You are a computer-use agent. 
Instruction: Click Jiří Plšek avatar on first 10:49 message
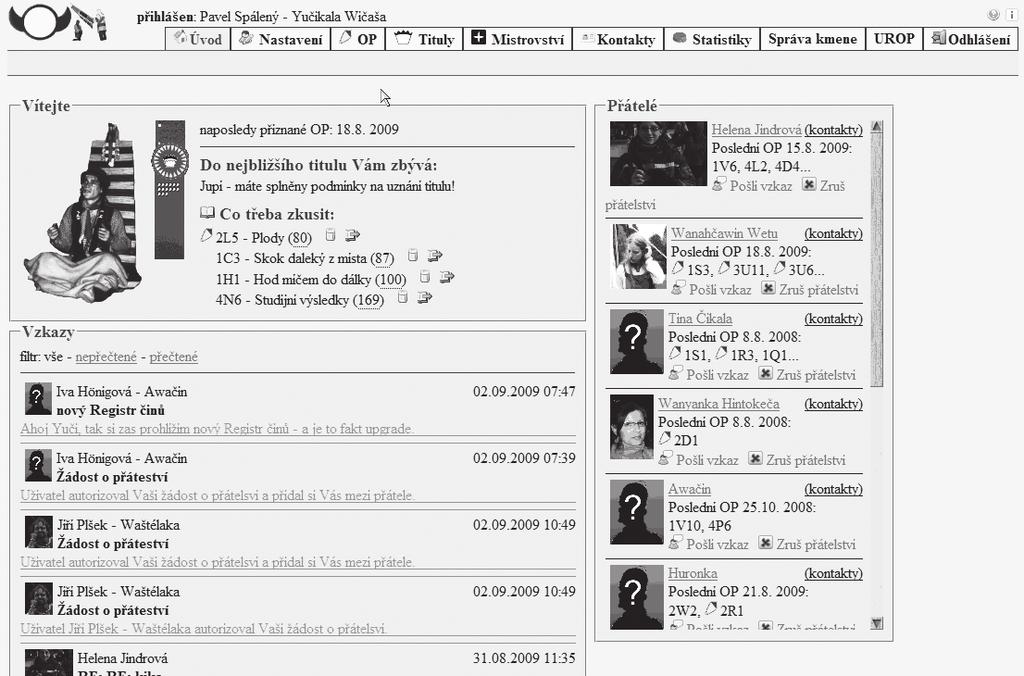pos(39,532)
